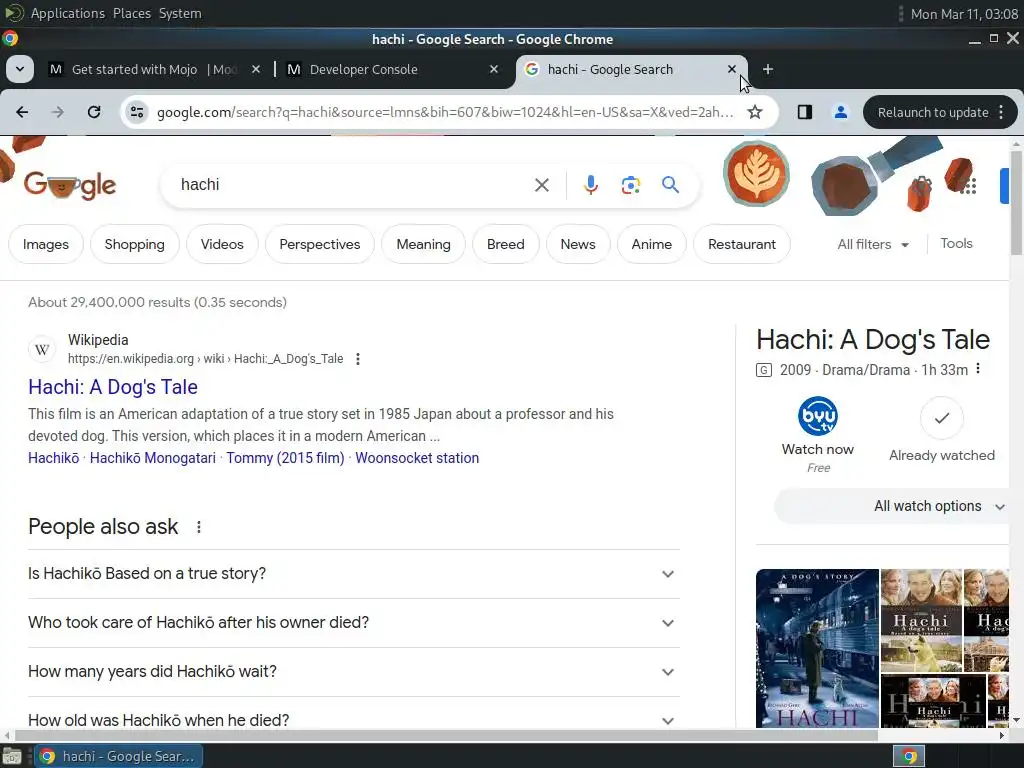Screen dimensions: 1024x768
Task: Expand All watch options
Action: tap(893, 506)
